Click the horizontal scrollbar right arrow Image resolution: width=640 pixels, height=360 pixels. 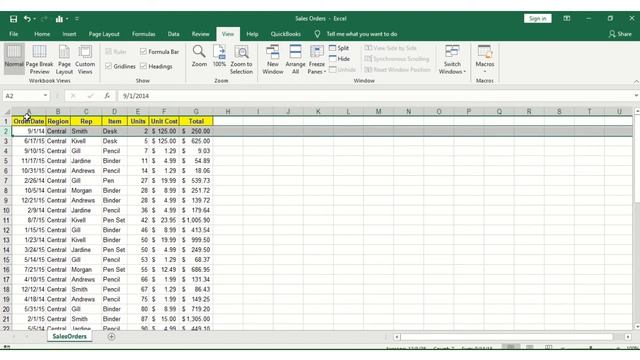[x=628, y=337]
